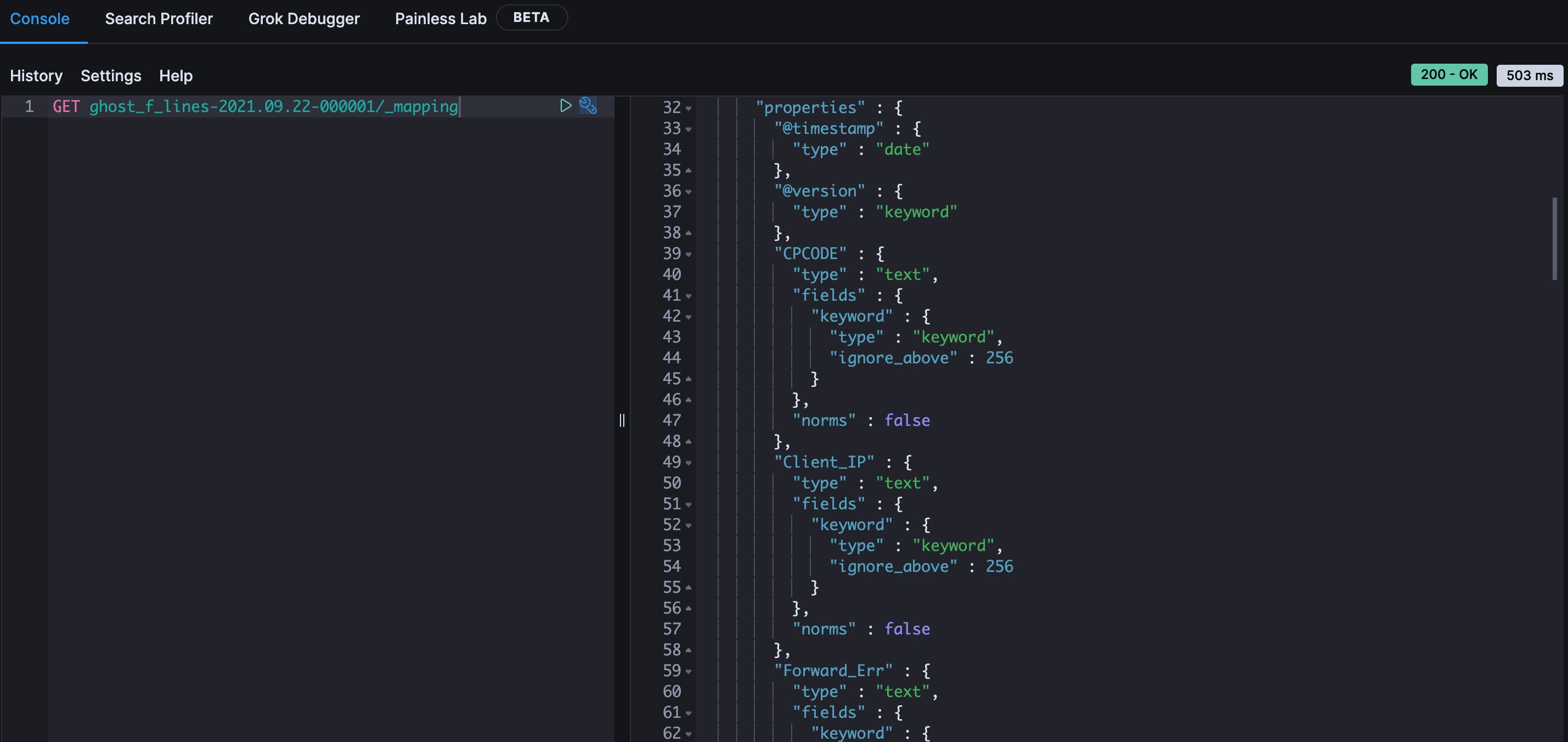Click the response pane vertical scrollbar
The height and width of the screenshot is (742, 1568).
(1554, 239)
